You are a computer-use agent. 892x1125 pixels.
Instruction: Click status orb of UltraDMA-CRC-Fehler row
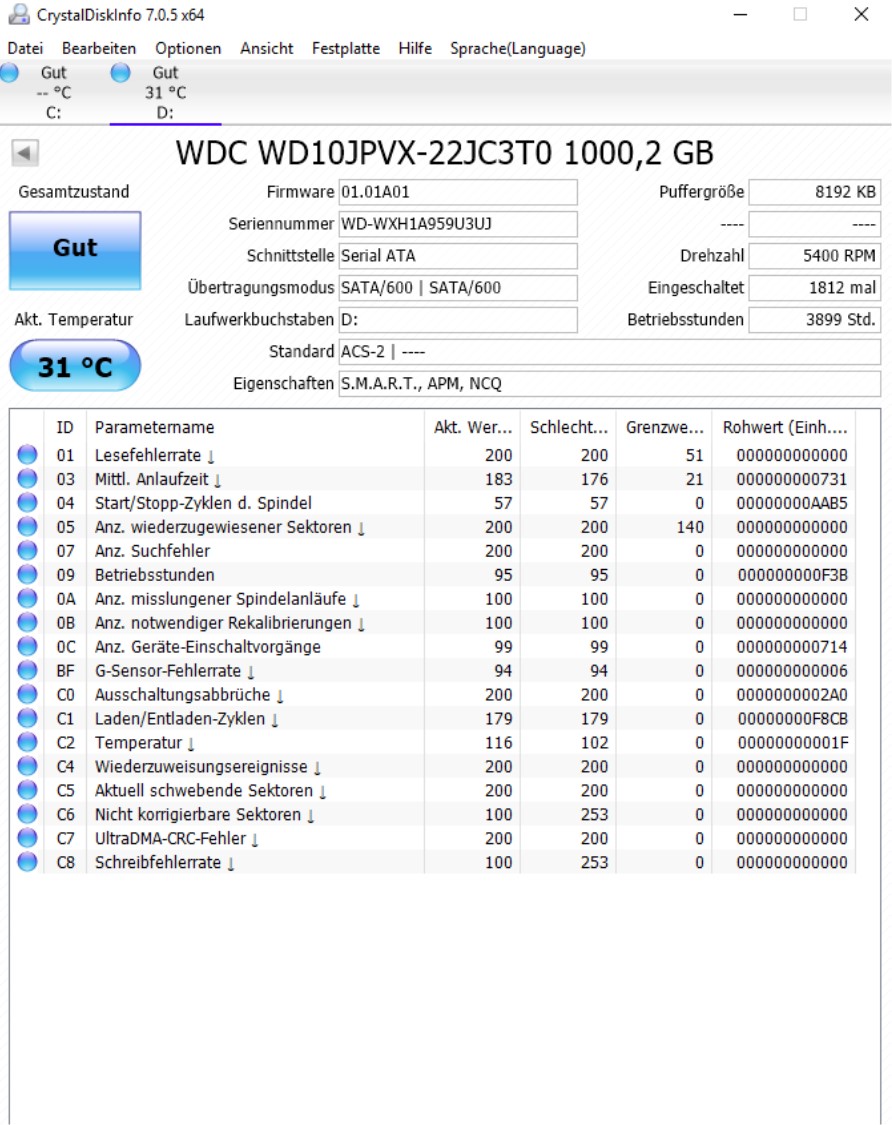[27, 838]
